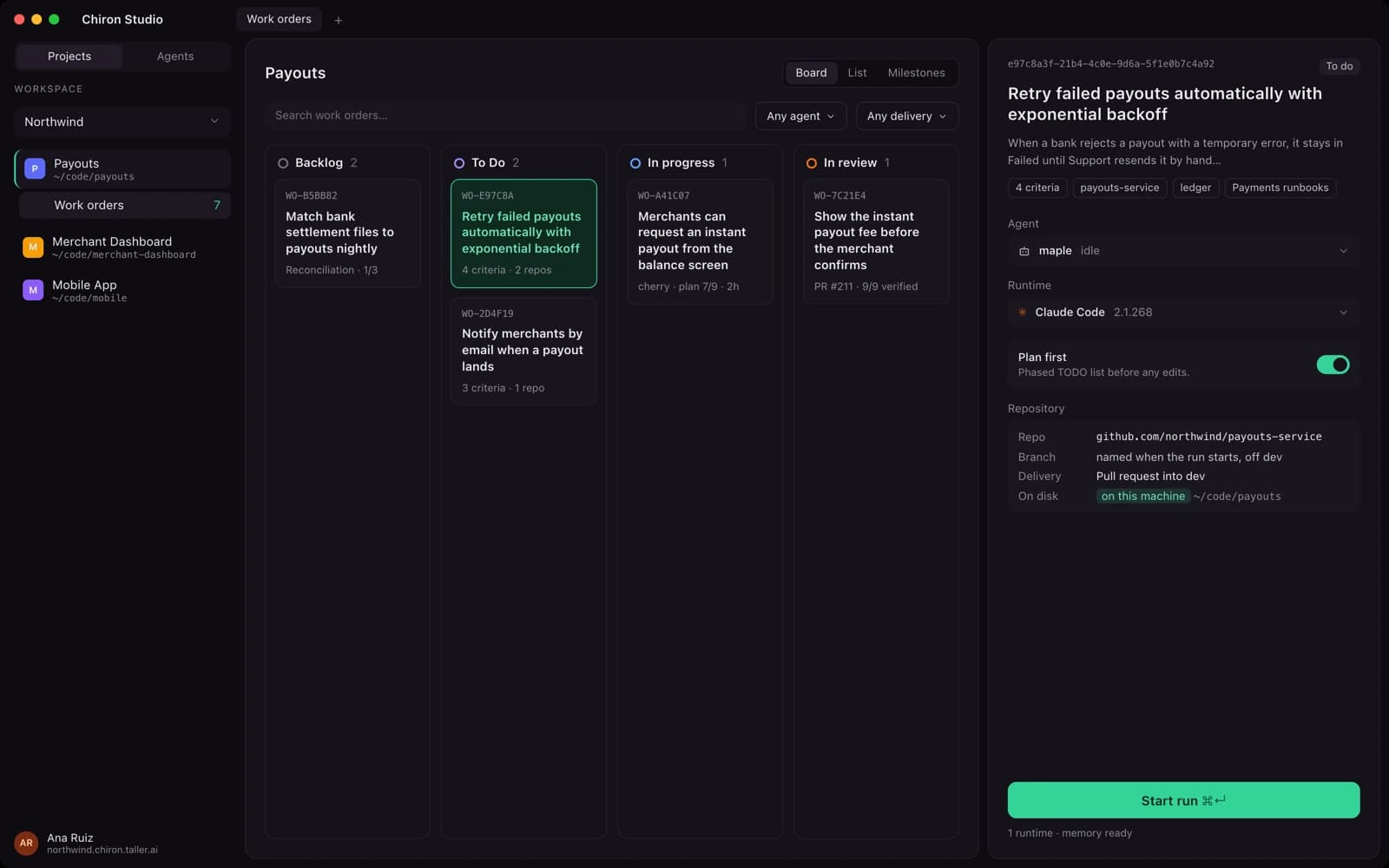The width and height of the screenshot is (1389, 868).
Task: Click the Work orders count 7
Action: [217, 206]
